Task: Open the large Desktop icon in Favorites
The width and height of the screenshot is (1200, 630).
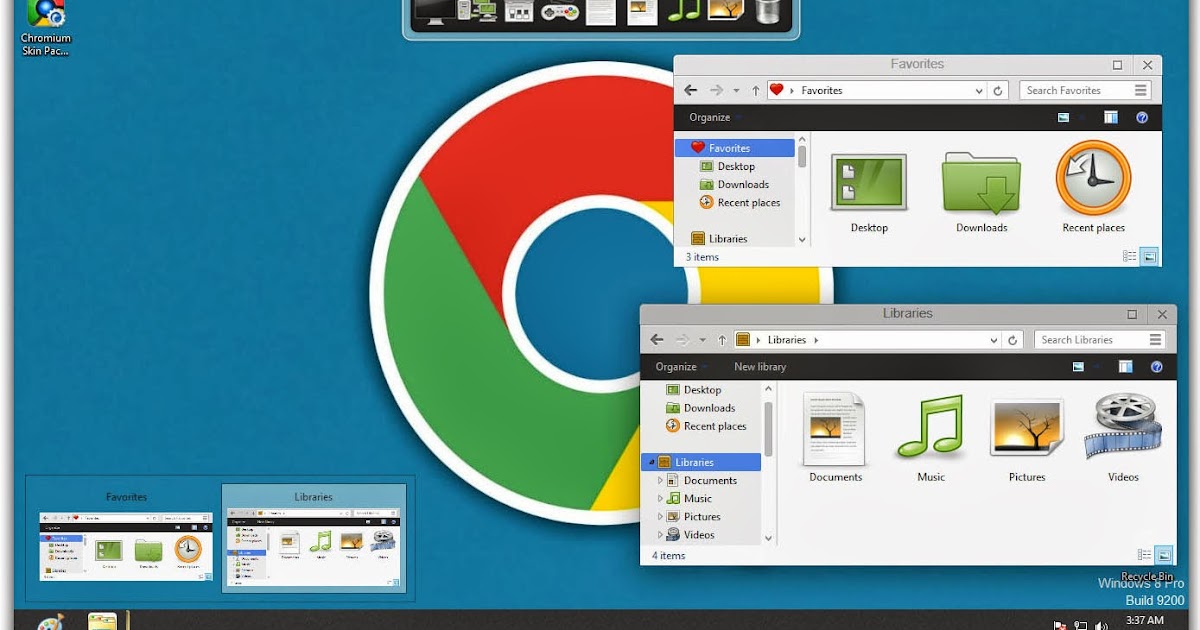Action: tap(868, 182)
